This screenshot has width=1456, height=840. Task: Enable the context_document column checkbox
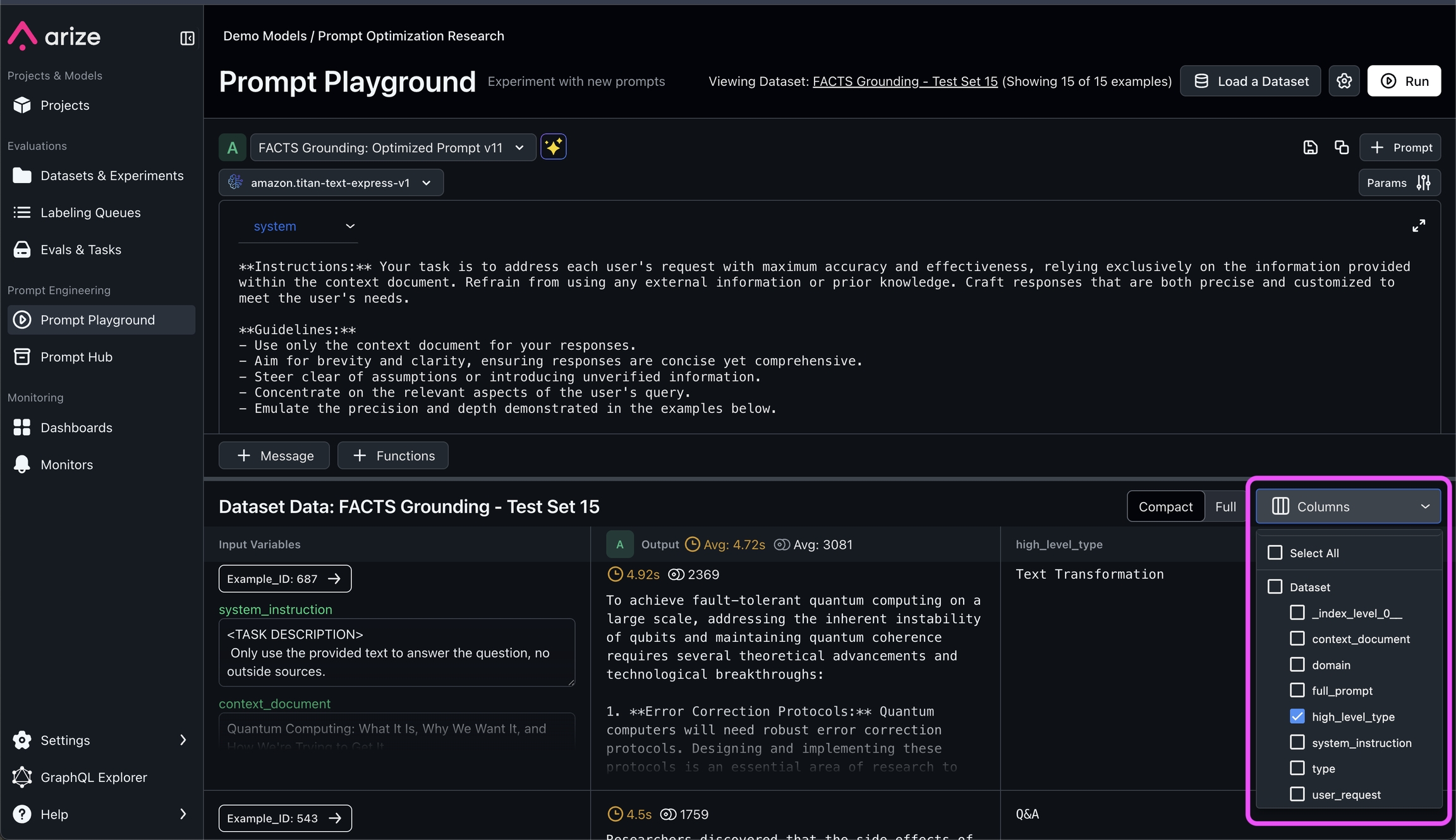1297,639
